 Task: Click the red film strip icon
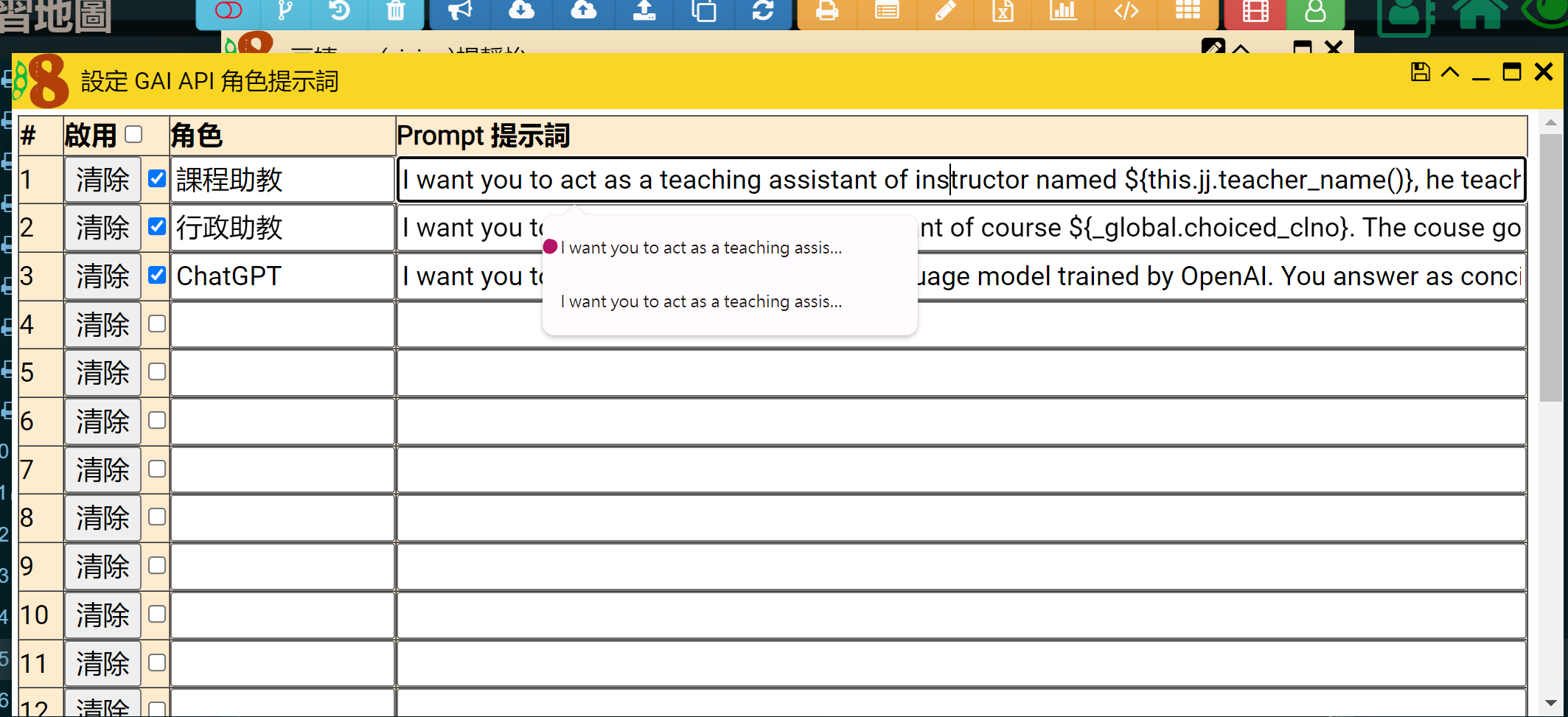(1255, 12)
